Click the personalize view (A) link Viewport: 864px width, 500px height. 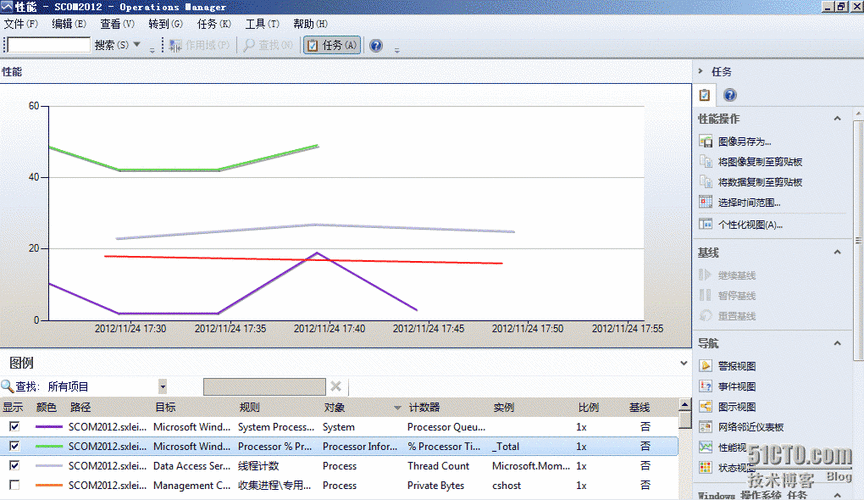pyautogui.click(x=750, y=225)
